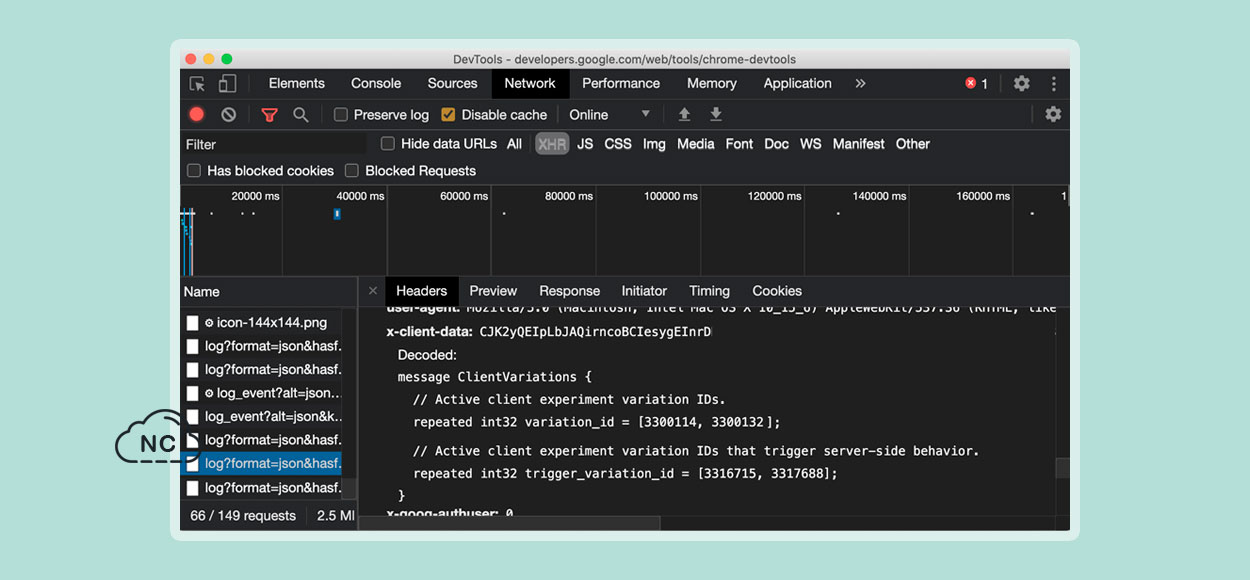Filter requests by WS
The height and width of the screenshot is (580, 1250).
pyautogui.click(x=811, y=144)
